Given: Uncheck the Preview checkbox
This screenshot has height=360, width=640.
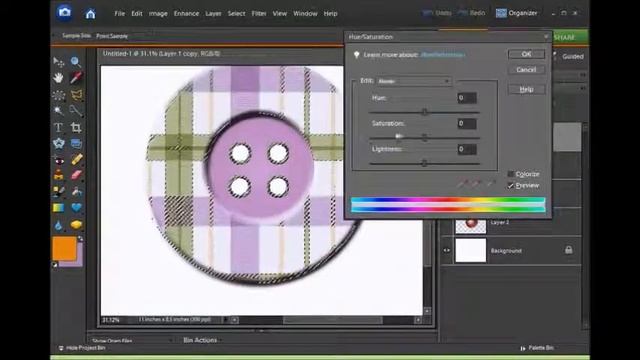Looking at the screenshot, I should (511, 186).
